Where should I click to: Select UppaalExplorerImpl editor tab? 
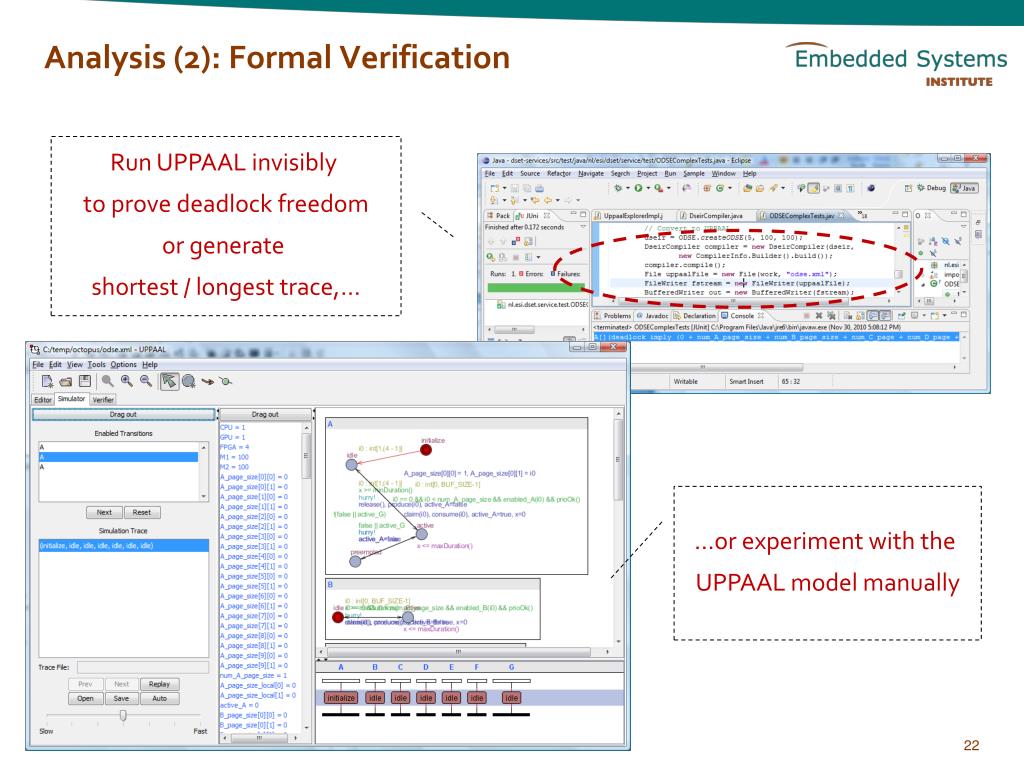click(x=628, y=216)
